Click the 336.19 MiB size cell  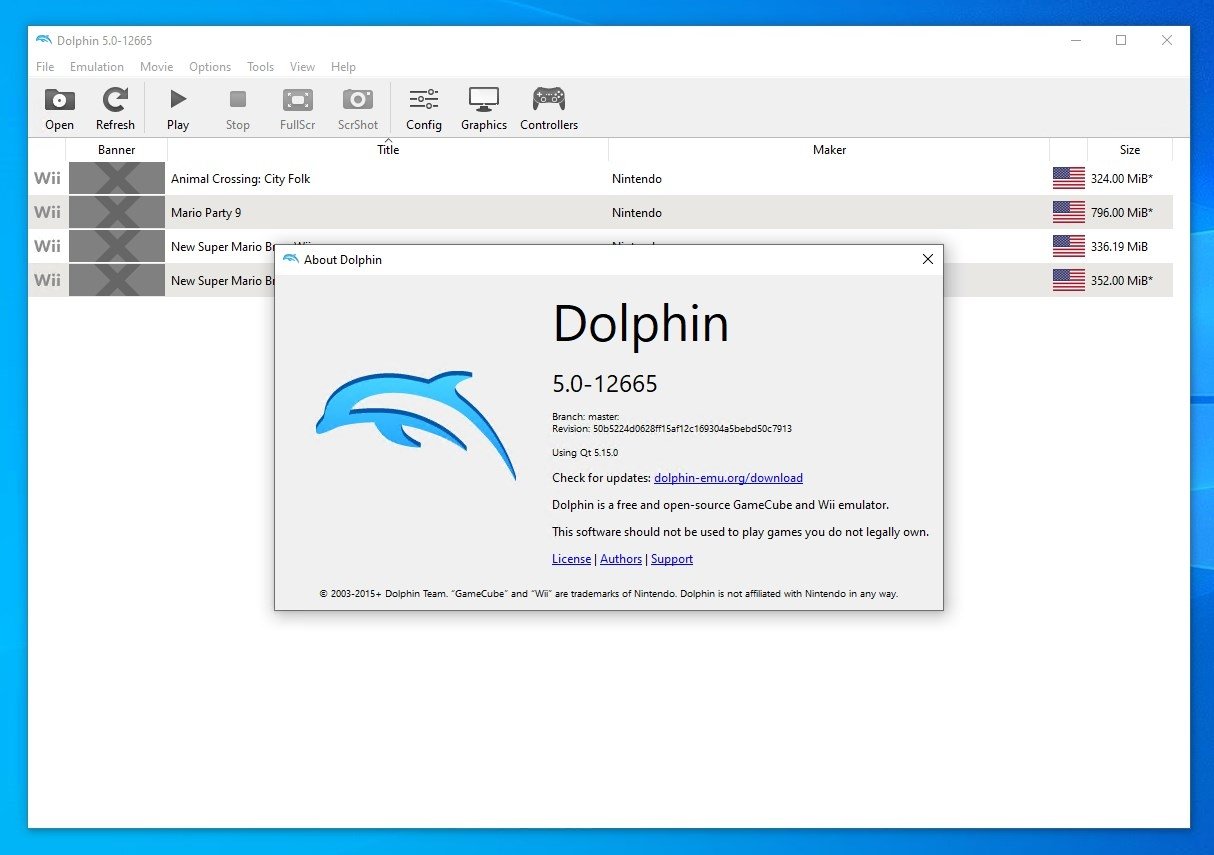click(1119, 247)
